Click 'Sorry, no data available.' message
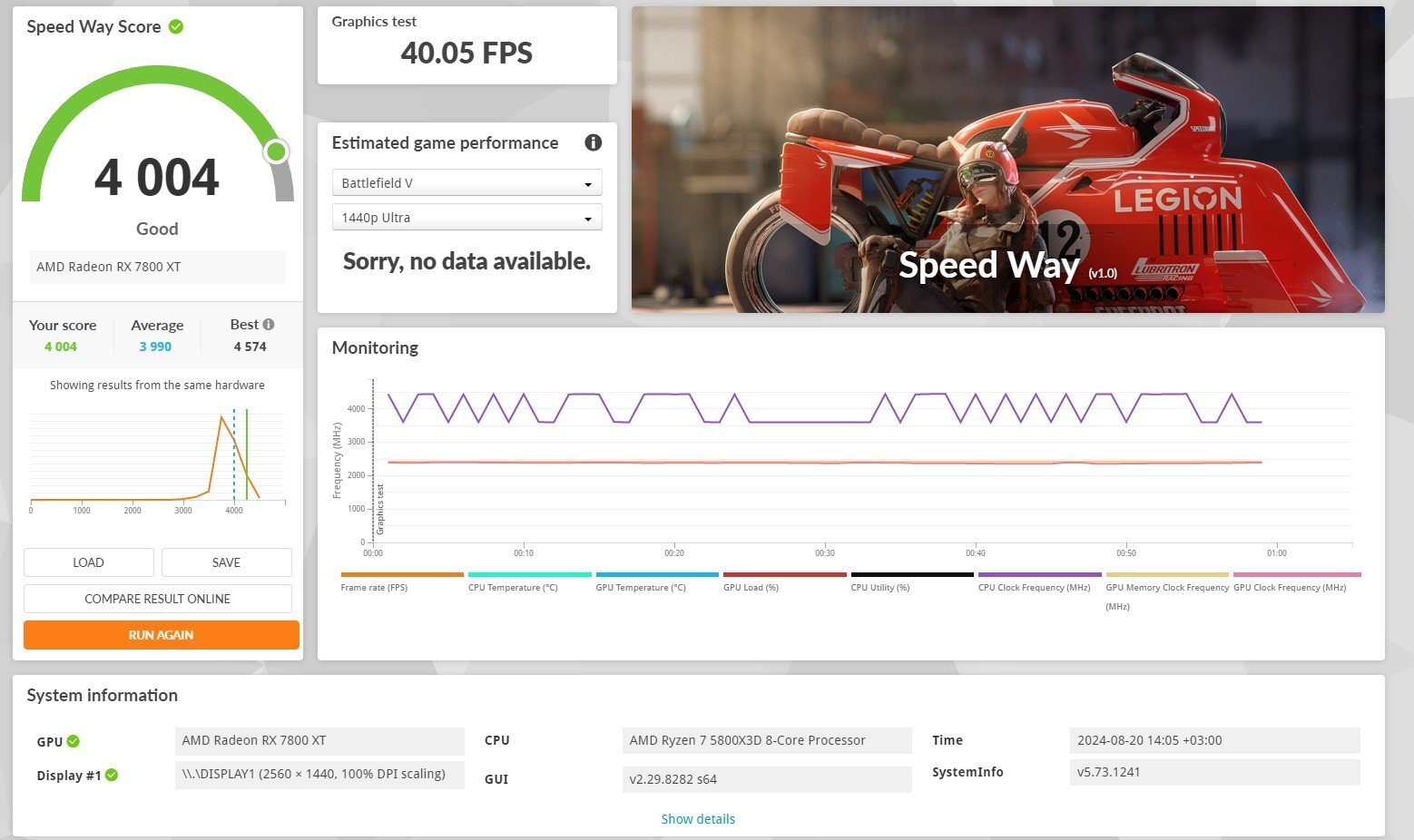The height and width of the screenshot is (840, 1414). (x=466, y=261)
